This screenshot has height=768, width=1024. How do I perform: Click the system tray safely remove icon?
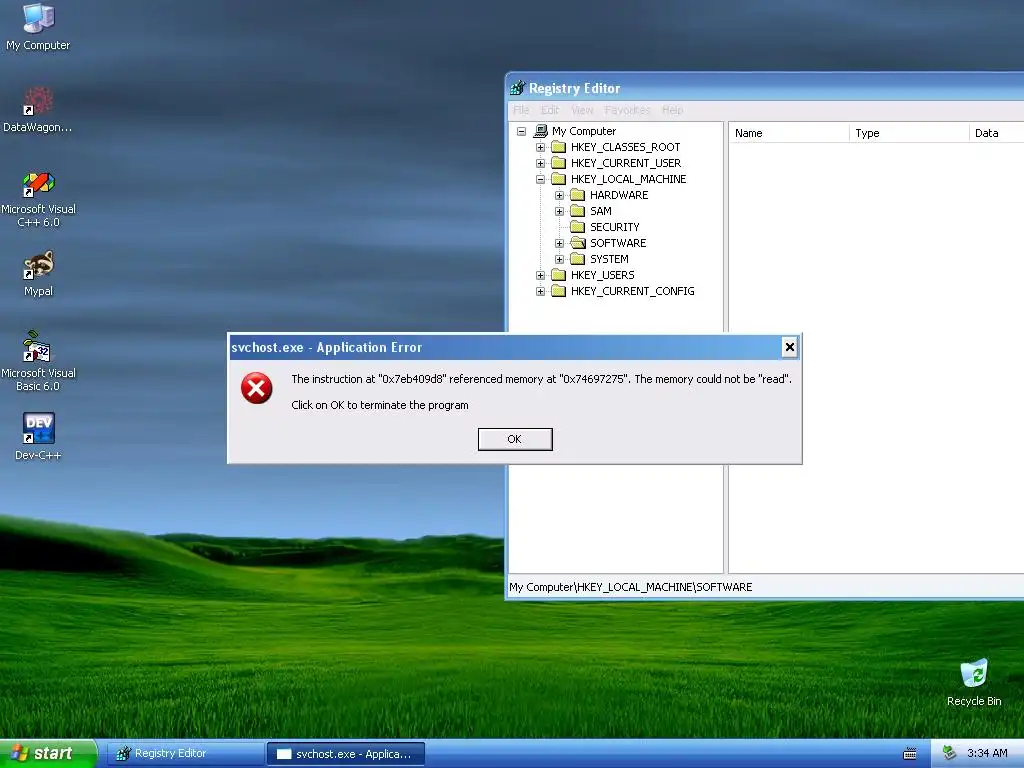coord(950,753)
